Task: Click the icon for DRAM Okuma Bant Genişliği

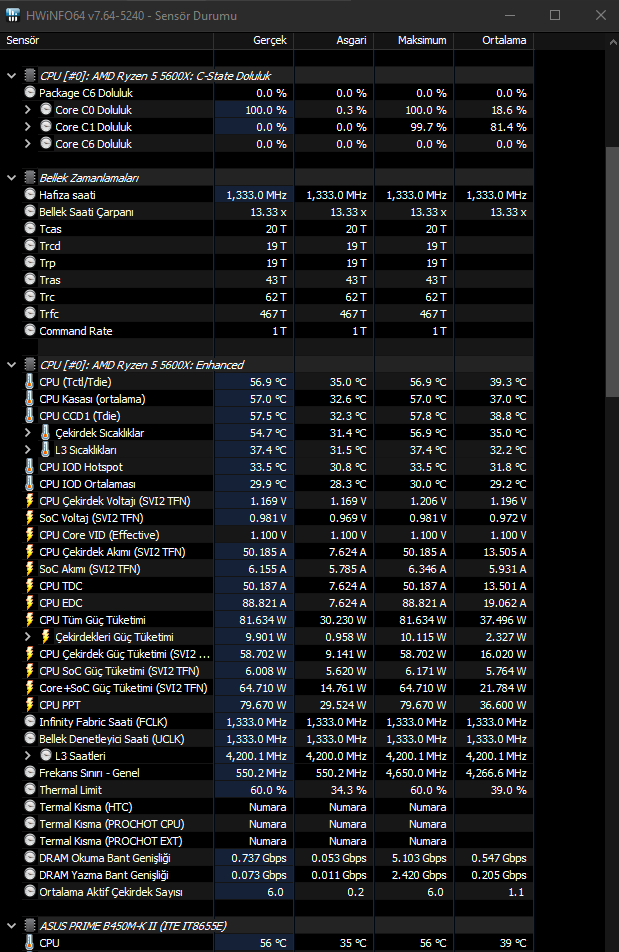Action: 30,857
